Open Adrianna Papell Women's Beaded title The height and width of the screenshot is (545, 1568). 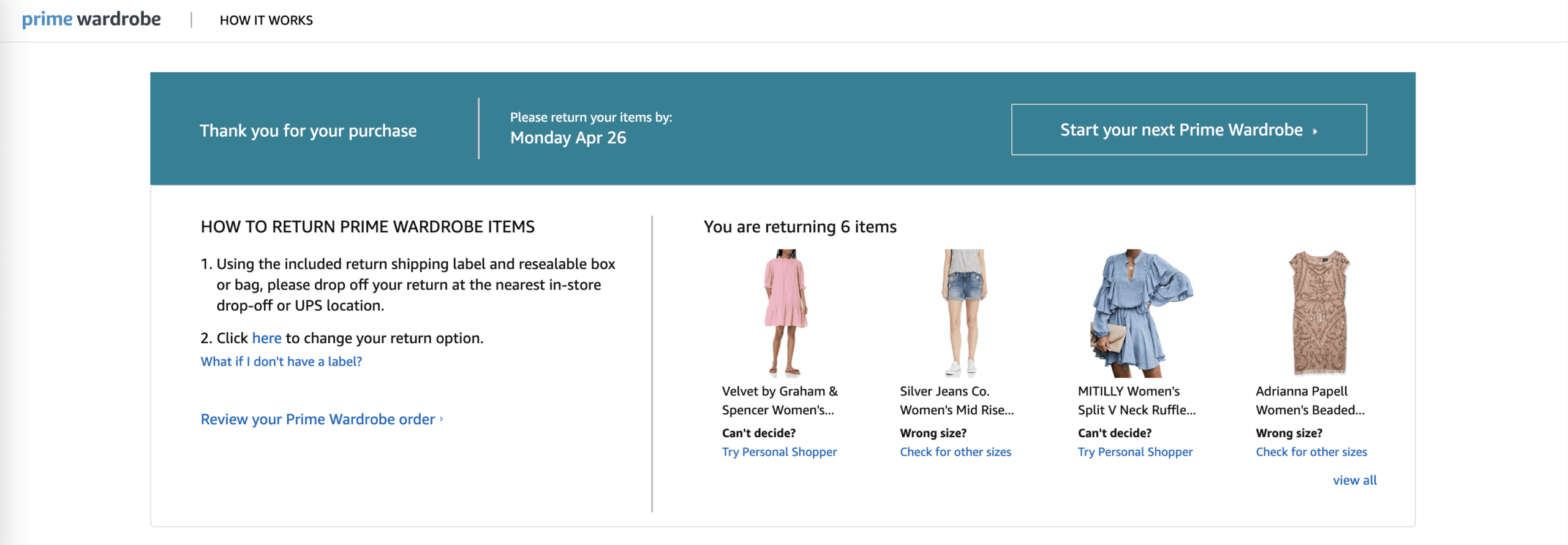coord(1310,400)
